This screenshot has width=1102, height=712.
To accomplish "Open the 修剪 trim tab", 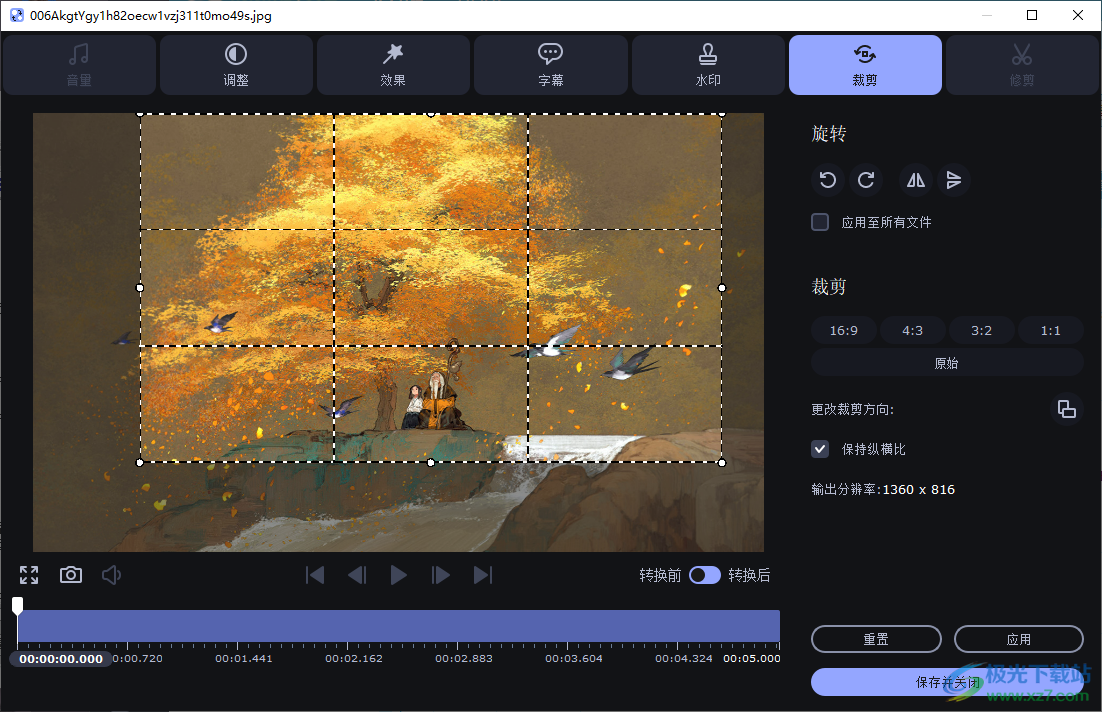I will 1022,65.
